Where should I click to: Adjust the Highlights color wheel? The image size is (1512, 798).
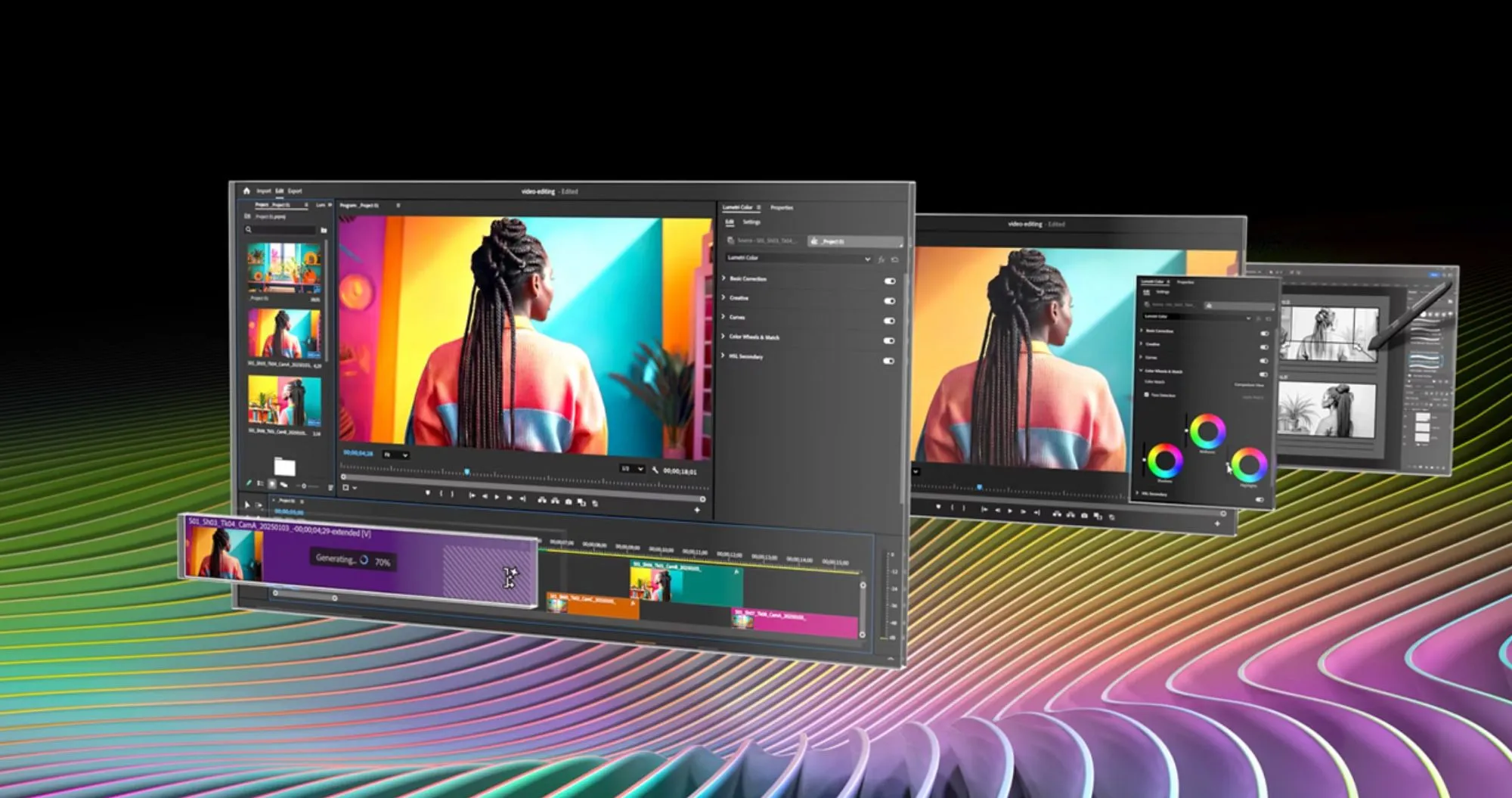[1249, 465]
